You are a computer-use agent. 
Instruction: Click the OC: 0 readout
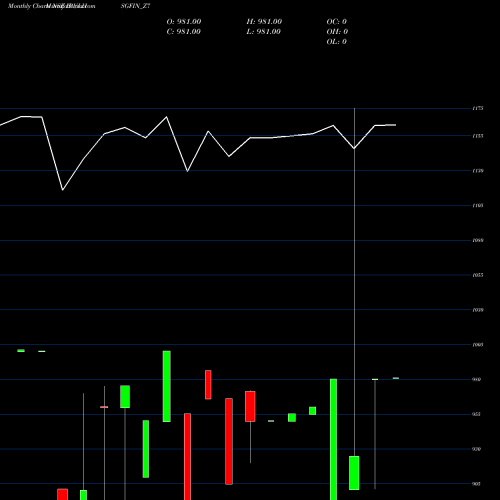[337, 22]
